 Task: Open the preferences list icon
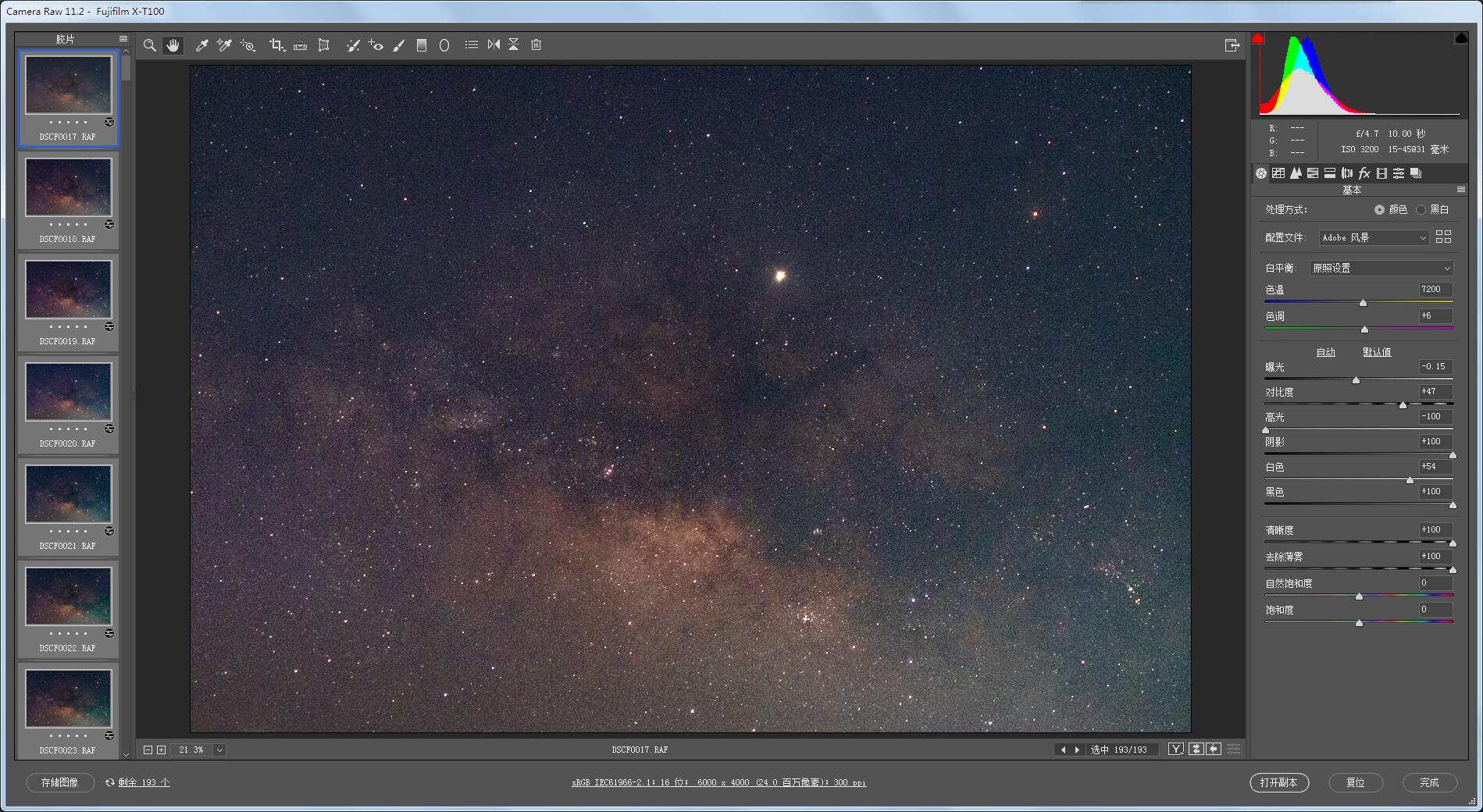472,45
